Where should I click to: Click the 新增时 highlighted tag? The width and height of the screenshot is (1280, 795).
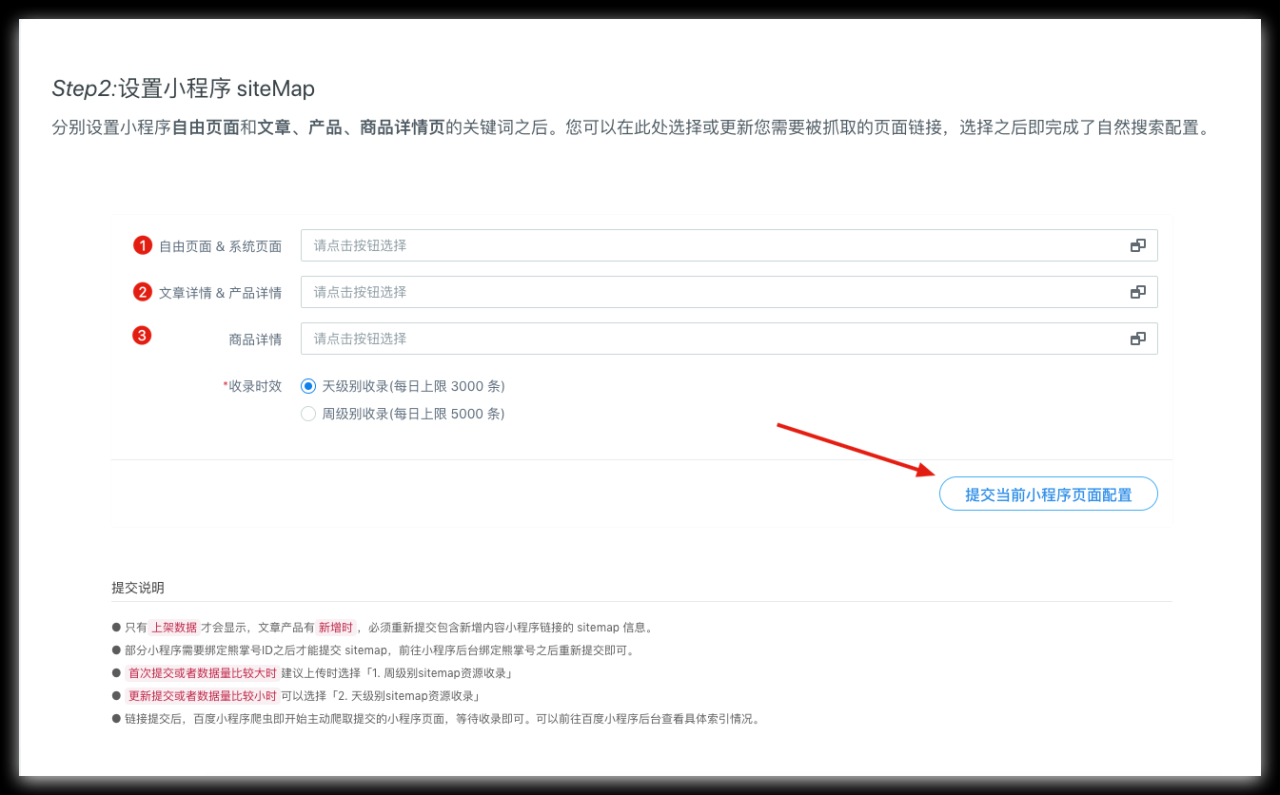click(336, 628)
